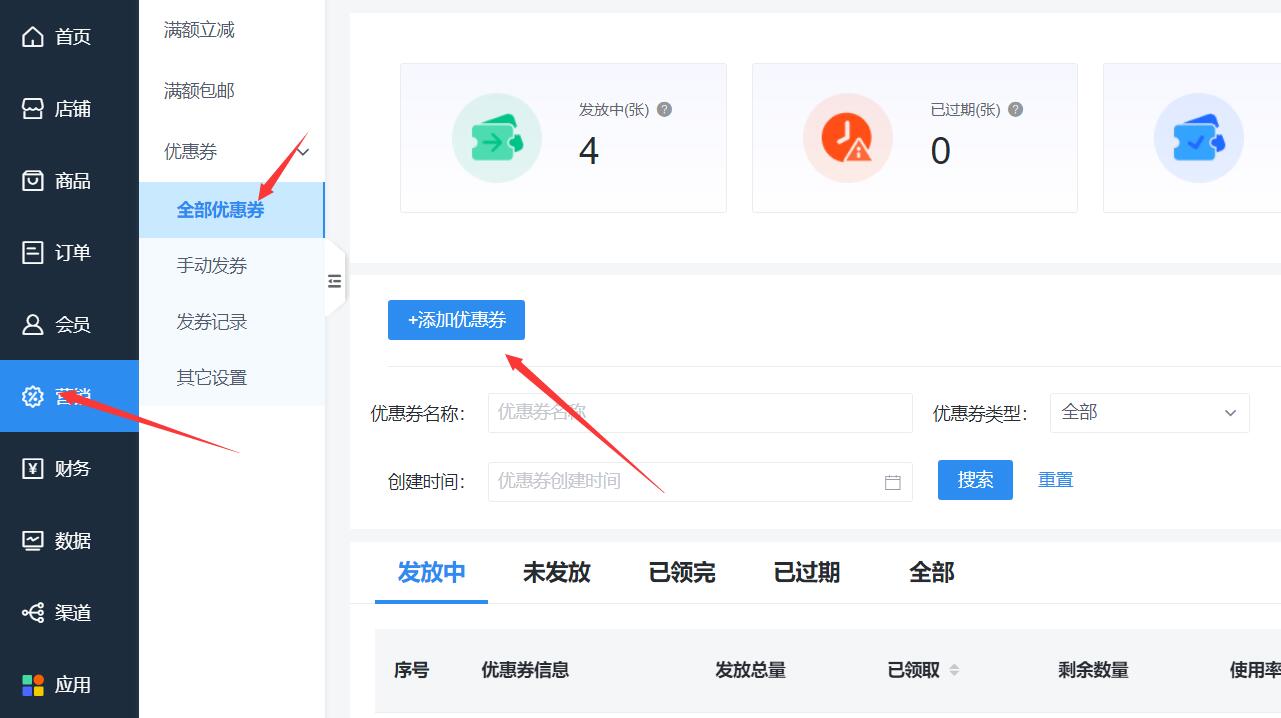Image resolution: width=1281 pixels, height=718 pixels.
Task: Click the 重置 reset link
Action: (1055, 480)
